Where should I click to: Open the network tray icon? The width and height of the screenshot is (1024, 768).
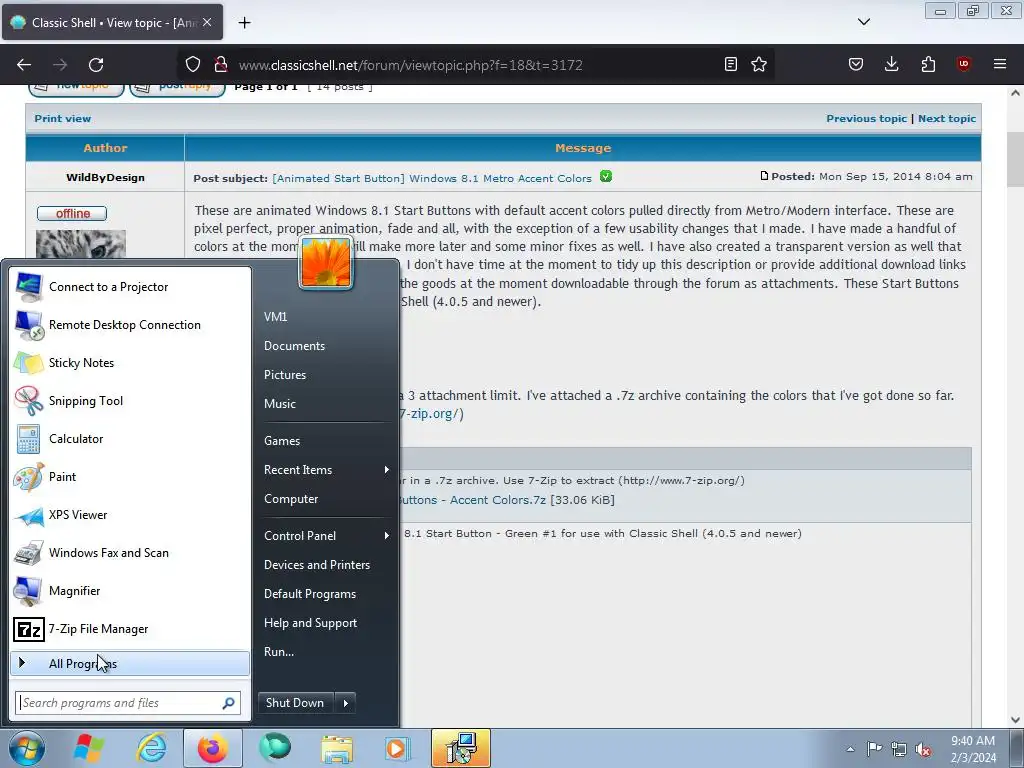click(899, 750)
